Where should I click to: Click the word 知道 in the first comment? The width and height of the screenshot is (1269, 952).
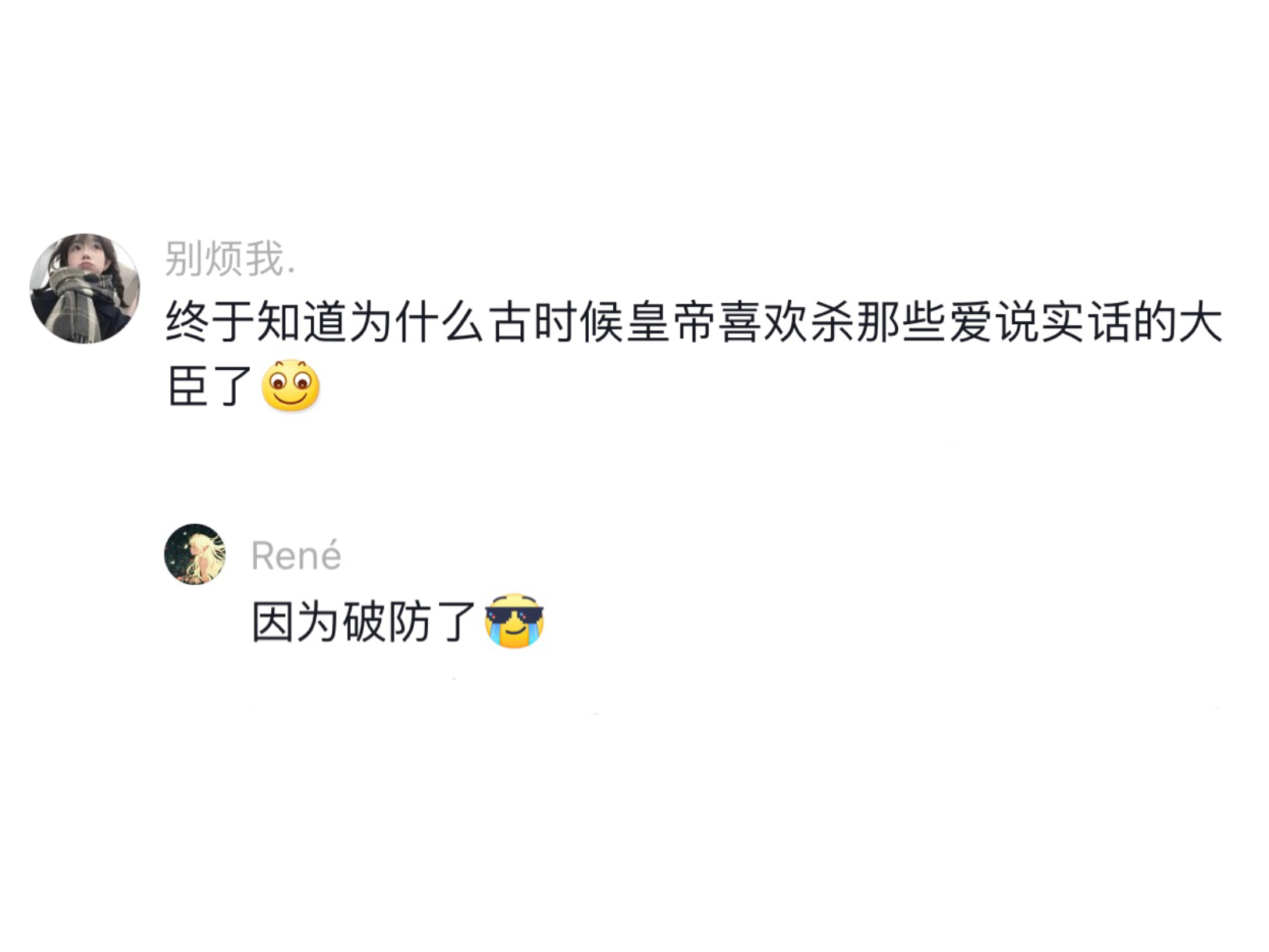(x=303, y=323)
